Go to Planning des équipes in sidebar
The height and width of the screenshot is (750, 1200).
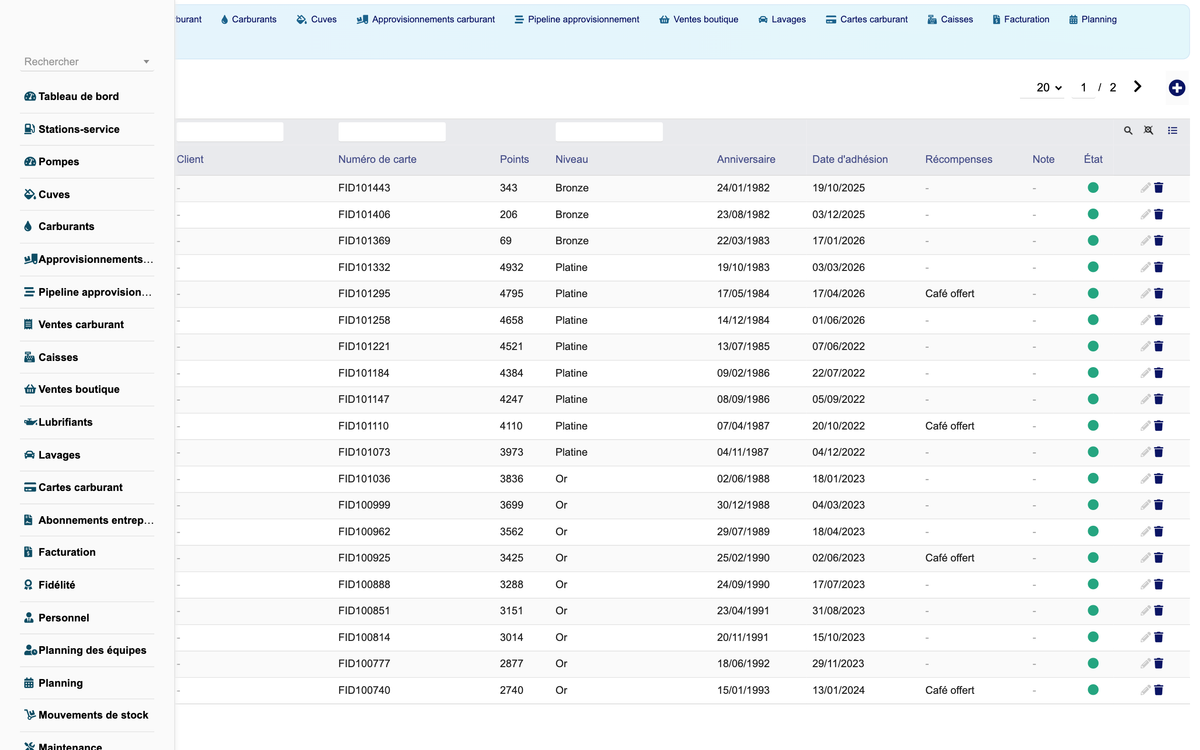click(85, 650)
